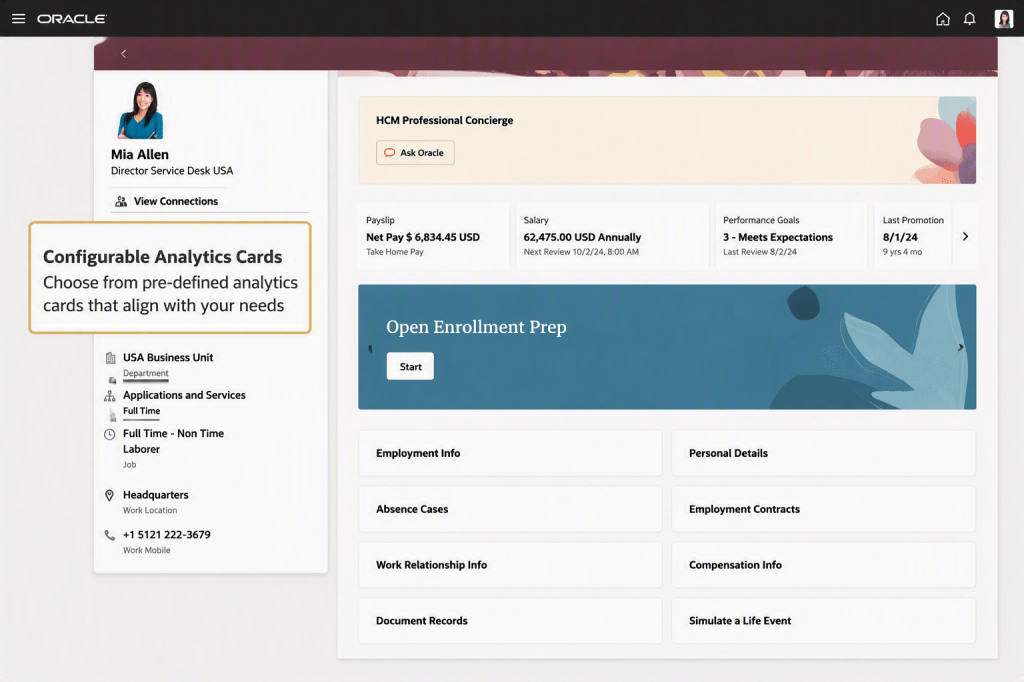Select Applications and Services text
Screen dimensions: 1024x682
(x=184, y=395)
